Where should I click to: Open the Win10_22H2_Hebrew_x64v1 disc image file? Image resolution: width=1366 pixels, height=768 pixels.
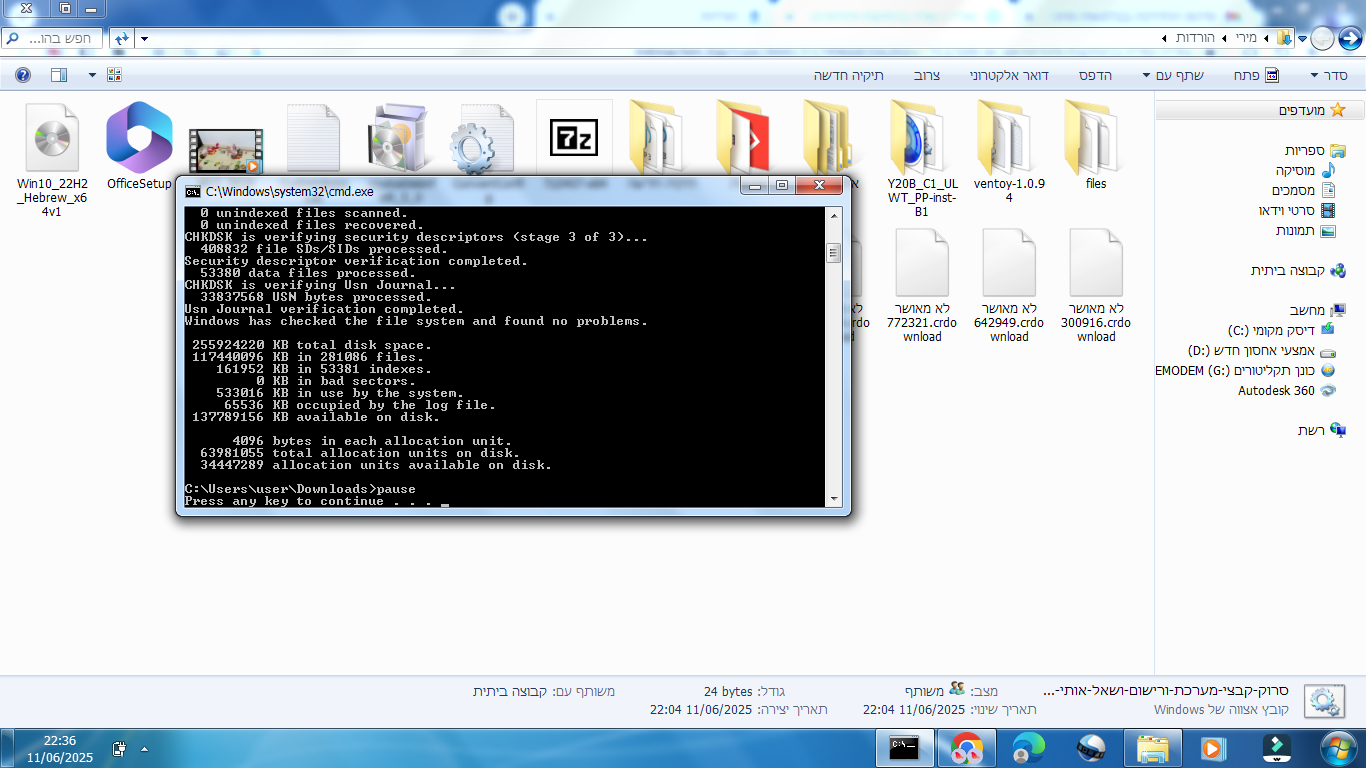(x=52, y=160)
